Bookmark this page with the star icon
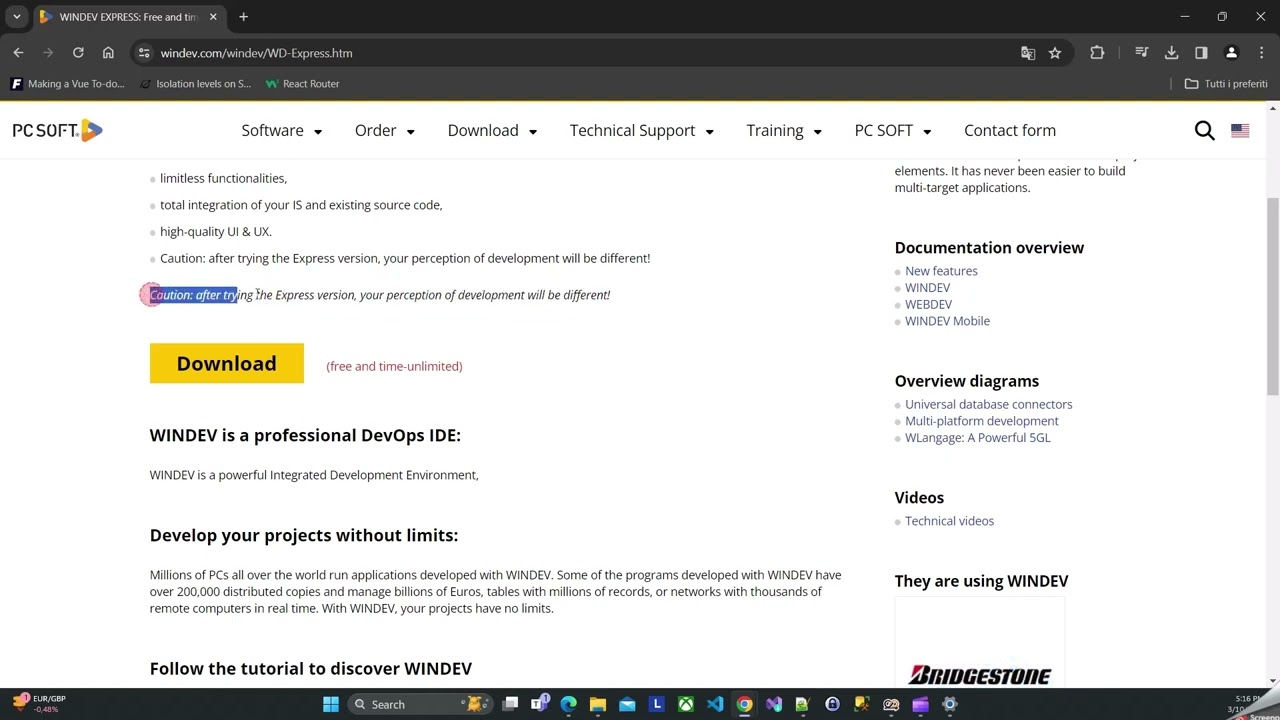Screen dimensions: 1280x720 1055,53
